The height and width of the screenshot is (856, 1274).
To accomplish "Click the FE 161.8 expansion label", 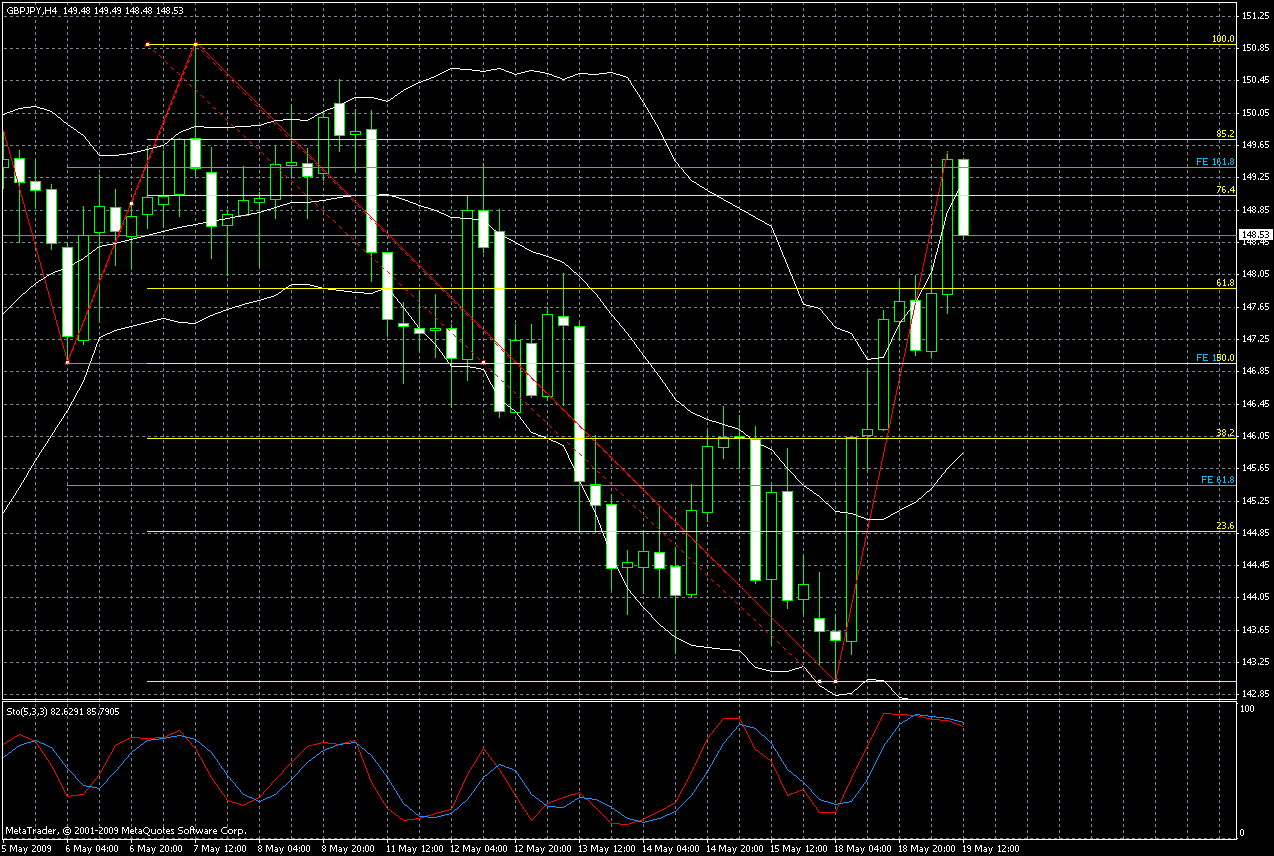I will tap(1216, 162).
